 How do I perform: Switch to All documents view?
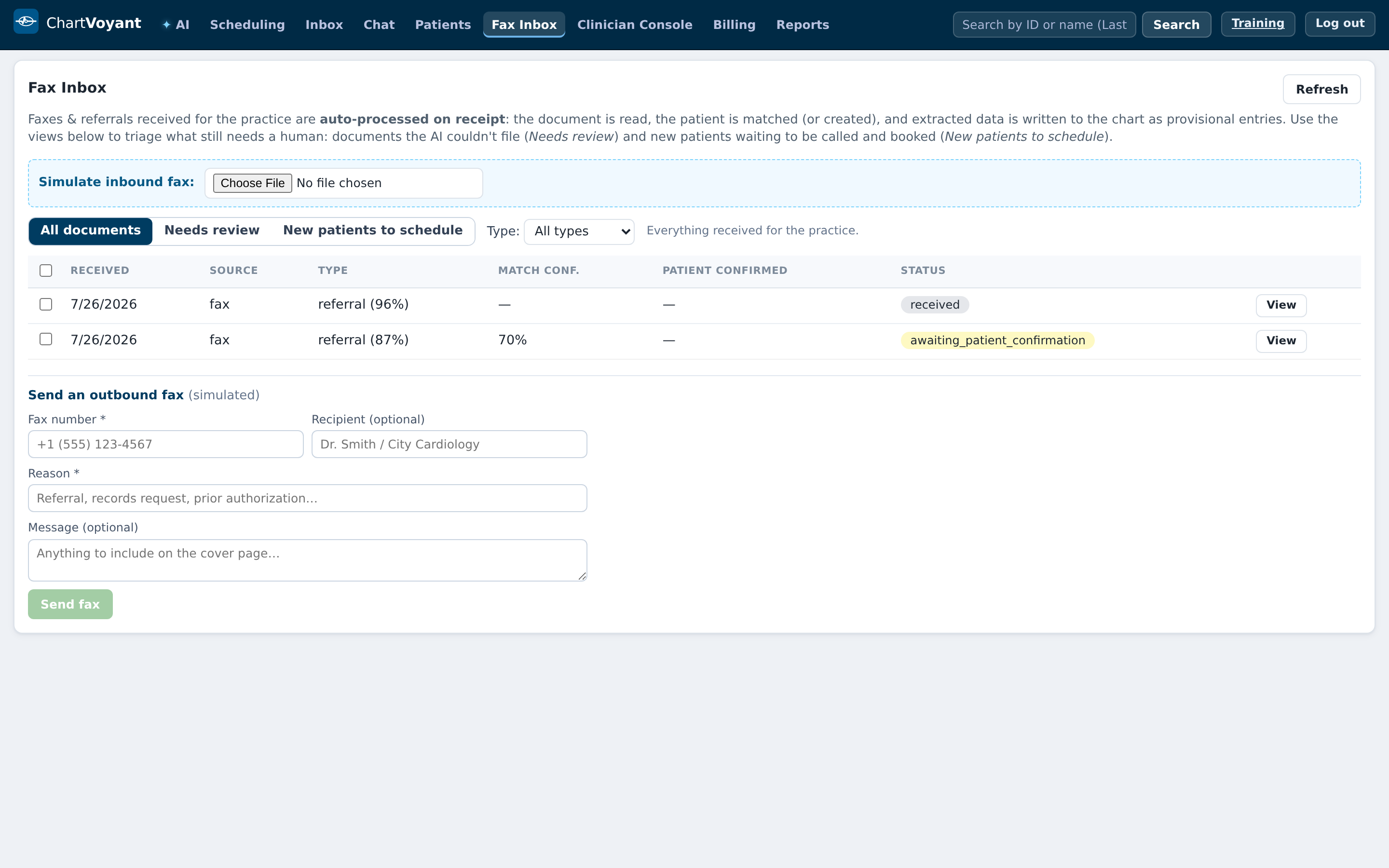(x=91, y=231)
